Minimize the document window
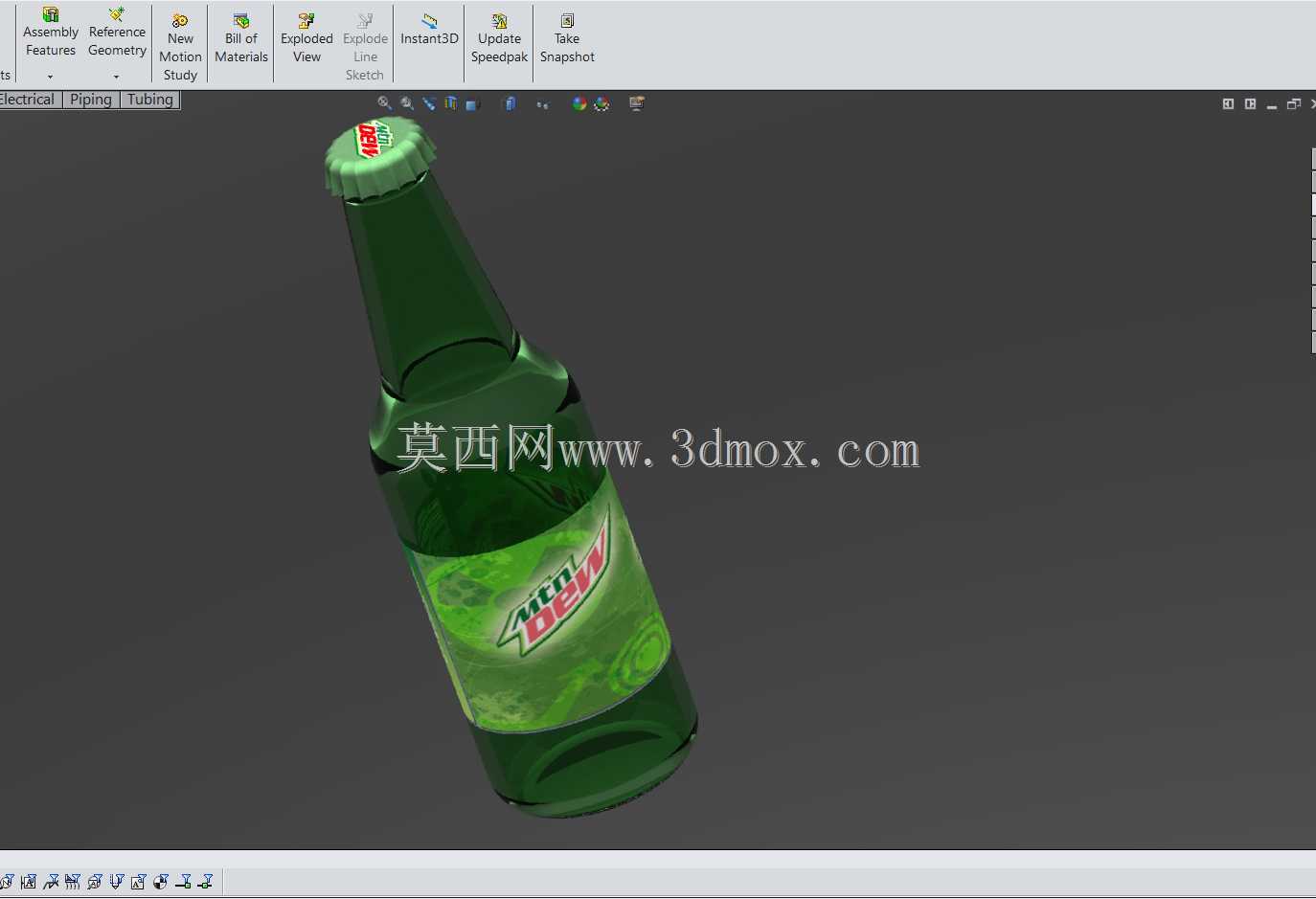Screen dimensions: 1316x899 [x=1272, y=105]
